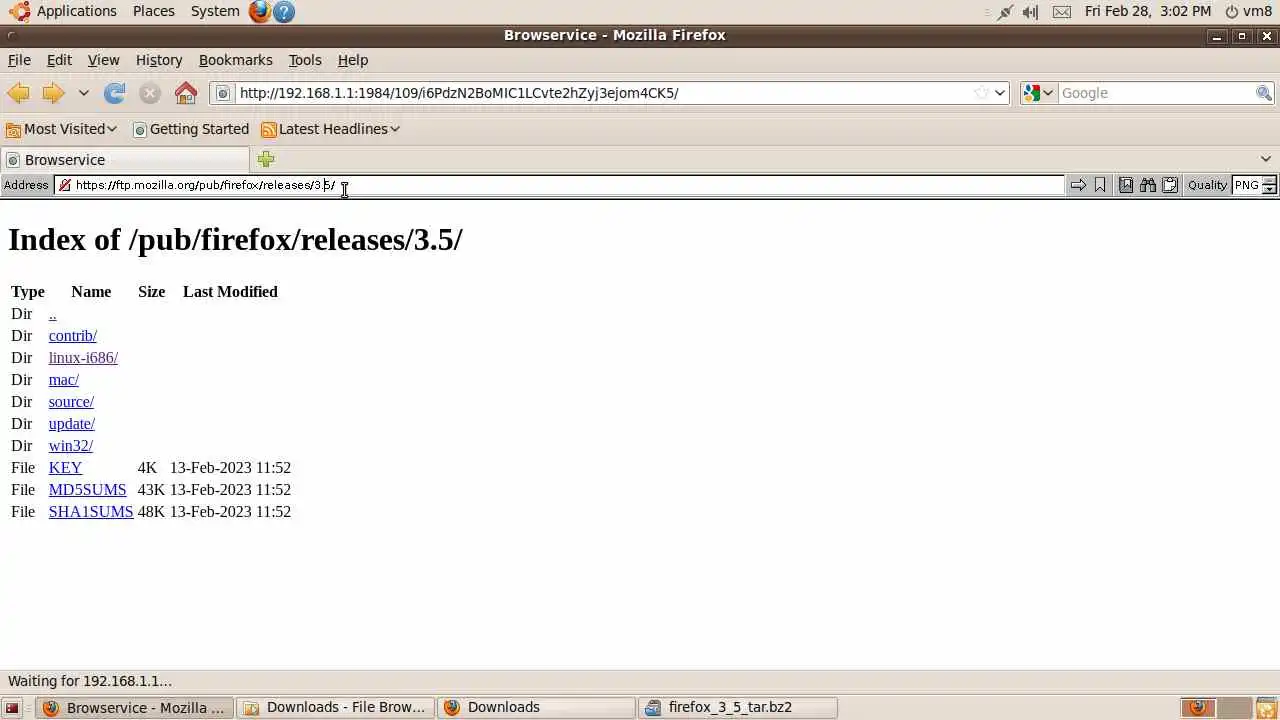Click the blue Help icon in top panel
This screenshot has width=1280, height=720.
pos(284,12)
